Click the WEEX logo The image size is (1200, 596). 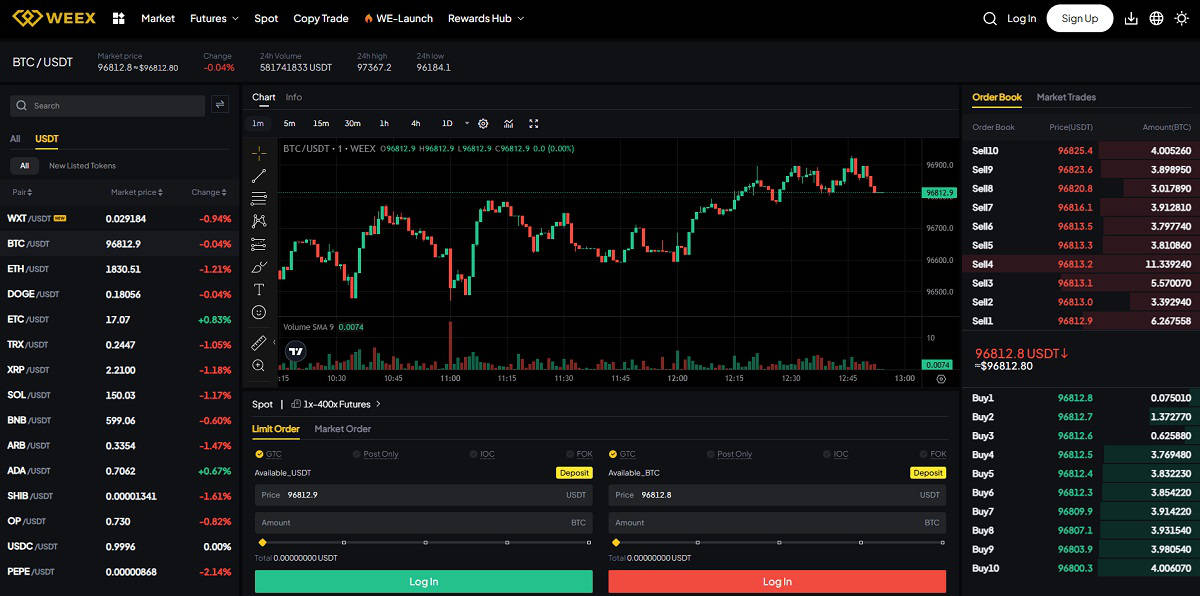pos(53,18)
